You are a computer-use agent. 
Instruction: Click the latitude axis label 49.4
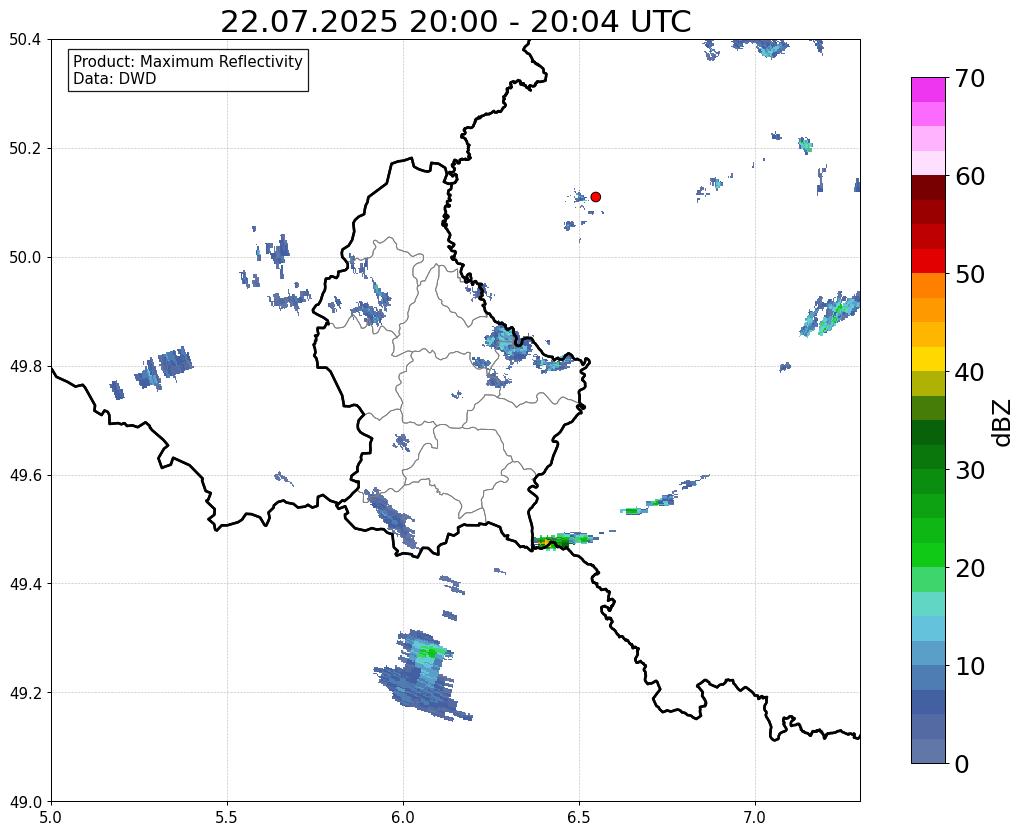coord(25,584)
